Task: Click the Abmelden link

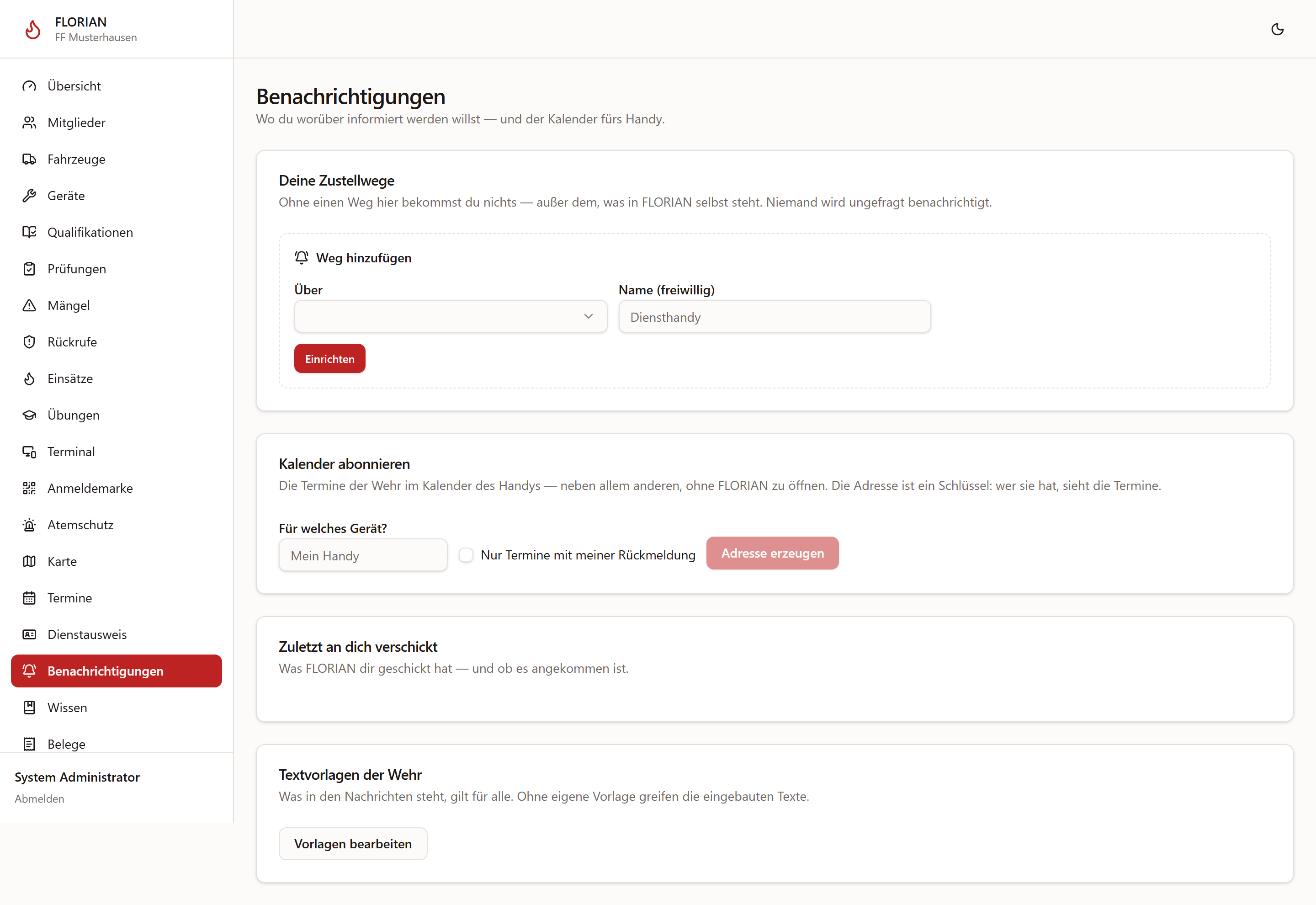Action: click(x=39, y=799)
